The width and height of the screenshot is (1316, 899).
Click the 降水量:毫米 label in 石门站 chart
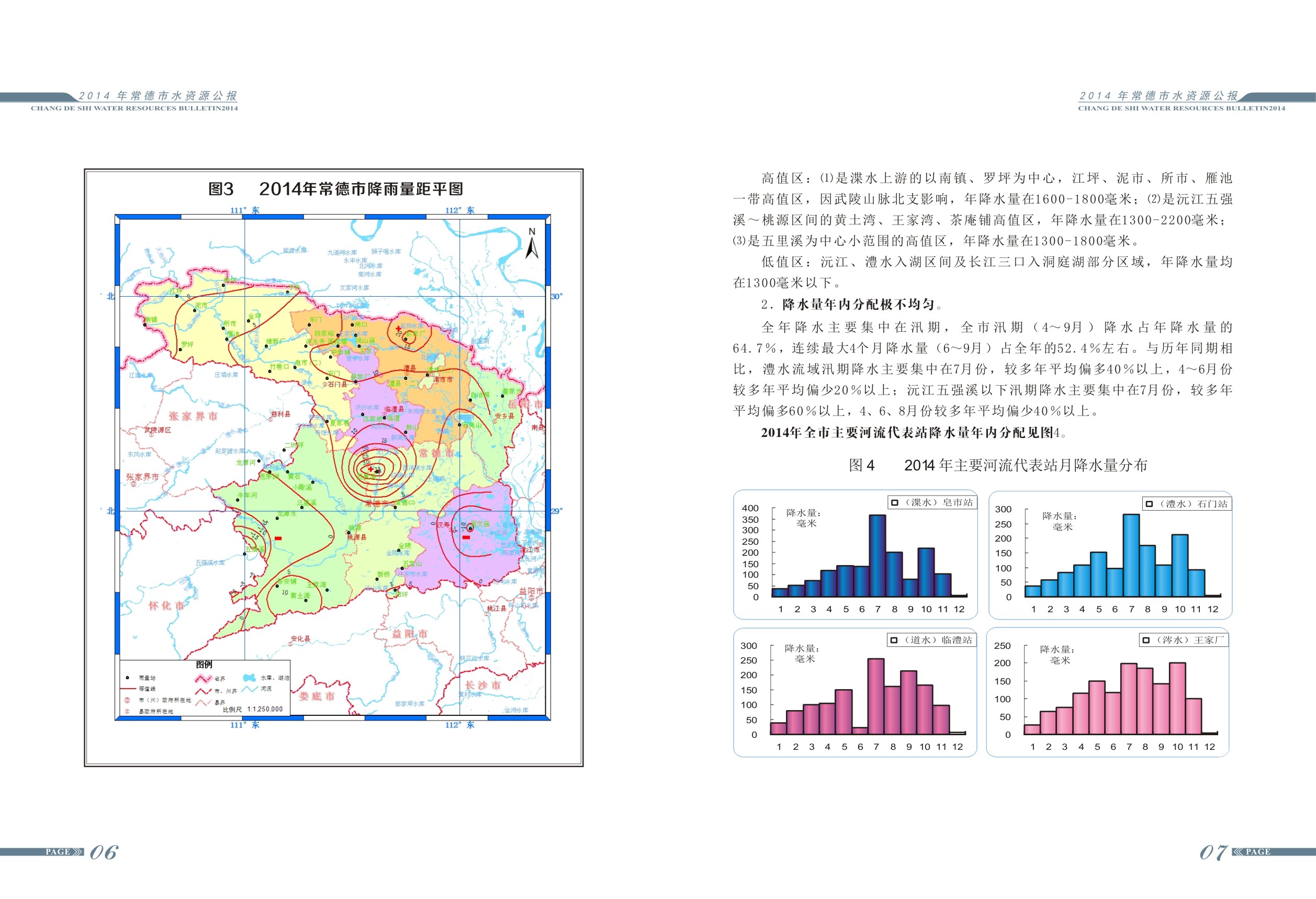click(1060, 521)
